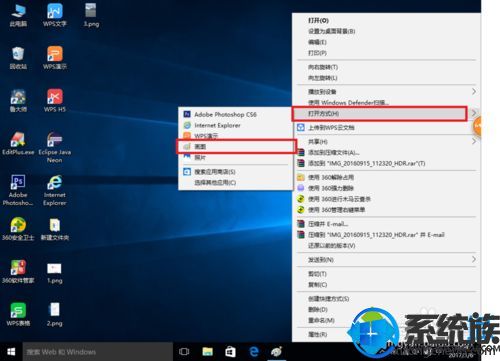Choose 删除(D) in the context menu
The height and width of the screenshot is (361, 500).
[x=387, y=310]
